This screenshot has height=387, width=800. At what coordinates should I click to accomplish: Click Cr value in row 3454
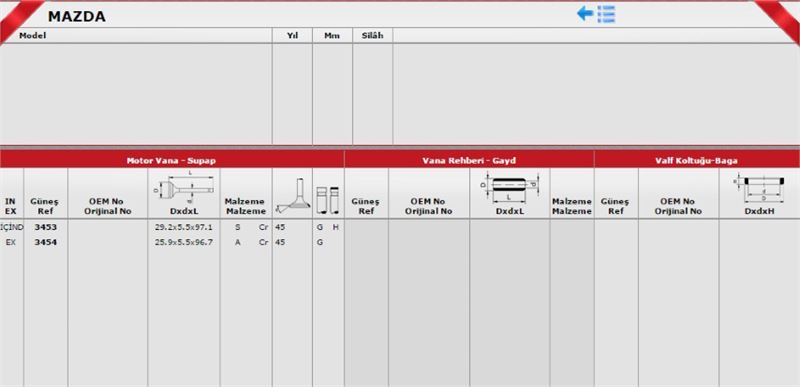263,242
